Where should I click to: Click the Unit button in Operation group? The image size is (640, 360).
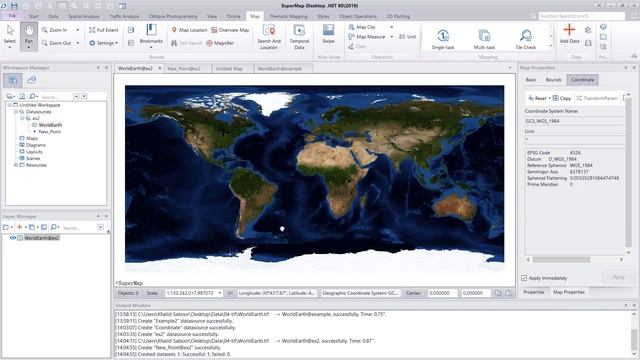click(407, 36)
